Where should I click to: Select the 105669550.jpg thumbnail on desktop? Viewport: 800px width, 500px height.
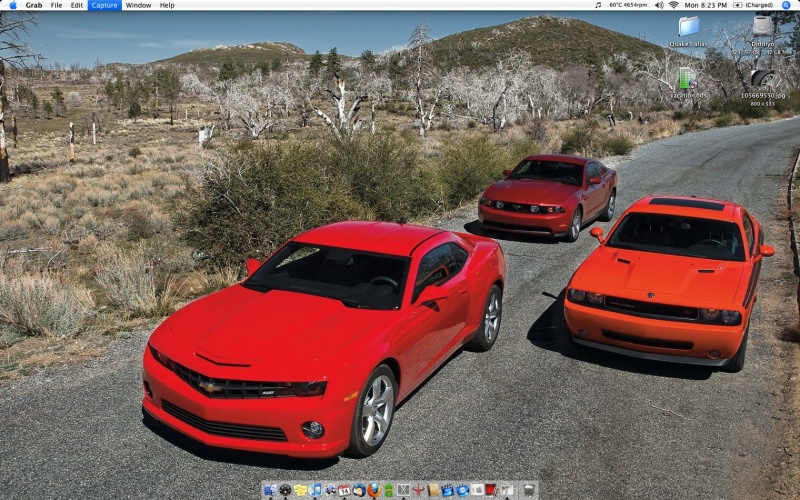(763, 80)
